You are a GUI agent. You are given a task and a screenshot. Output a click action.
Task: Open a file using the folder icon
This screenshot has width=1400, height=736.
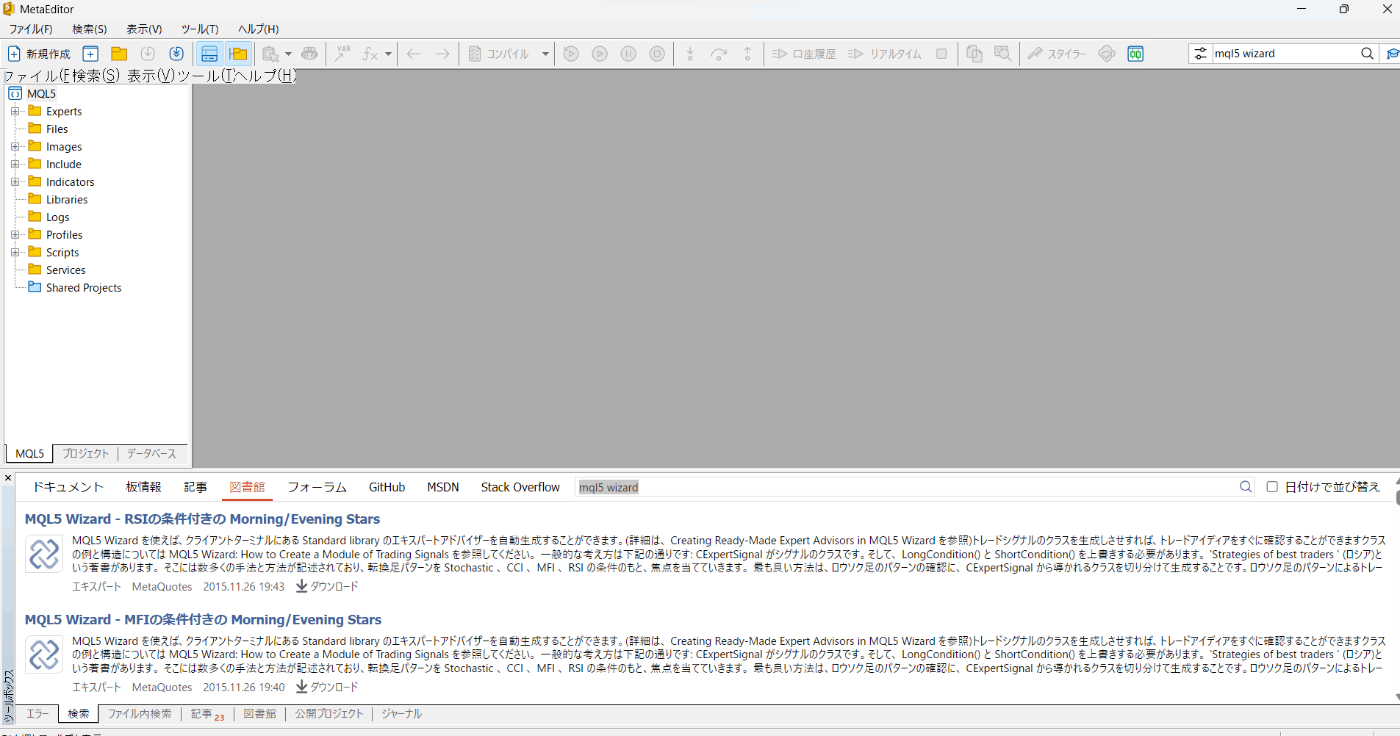(119, 54)
